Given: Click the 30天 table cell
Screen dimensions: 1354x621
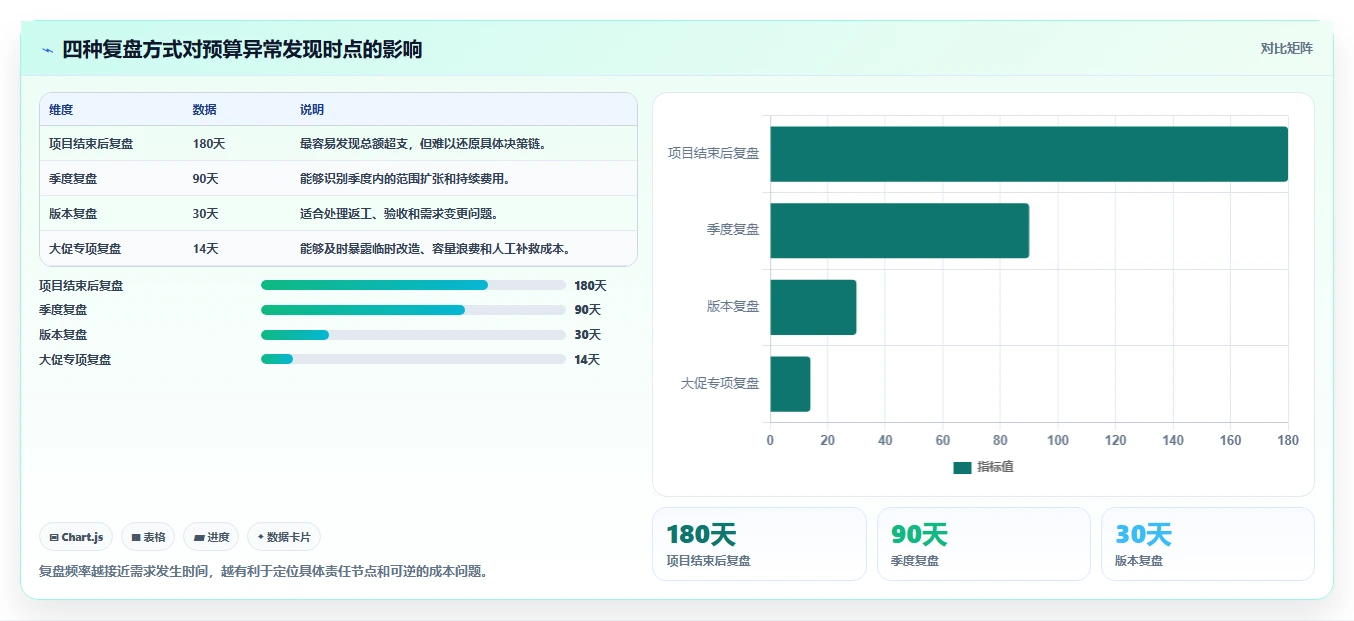Looking at the screenshot, I should pyautogui.click(x=206, y=214).
